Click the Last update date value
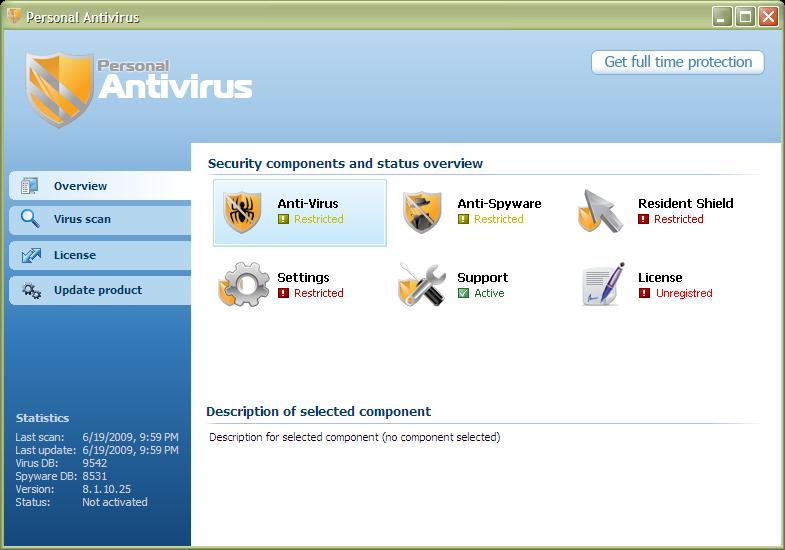 tap(130, 450)
